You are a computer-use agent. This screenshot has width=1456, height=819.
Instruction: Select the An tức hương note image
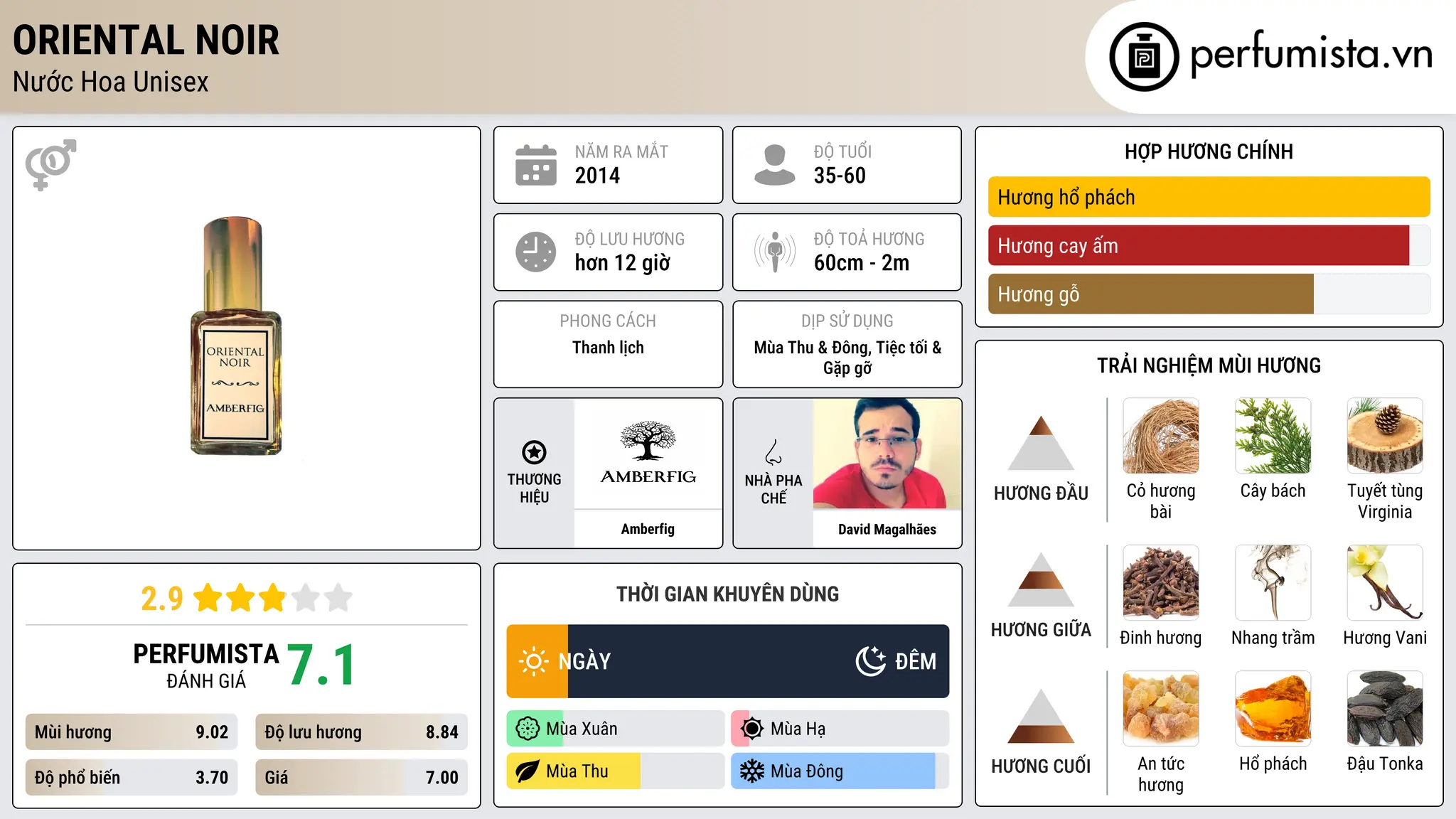pos(1161,709)
